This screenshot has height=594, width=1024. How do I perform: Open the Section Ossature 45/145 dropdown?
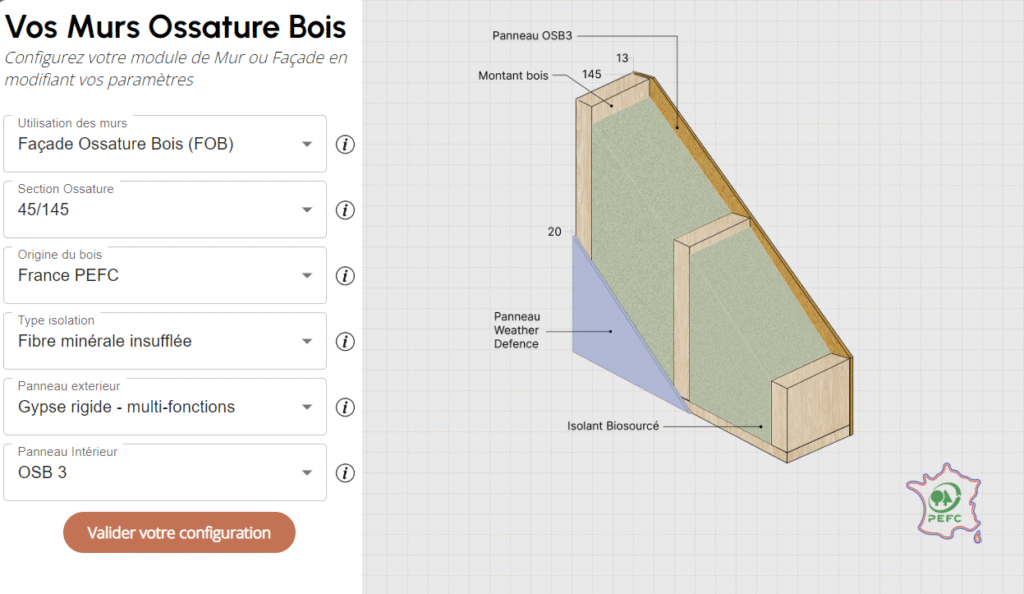click(307, 210)
